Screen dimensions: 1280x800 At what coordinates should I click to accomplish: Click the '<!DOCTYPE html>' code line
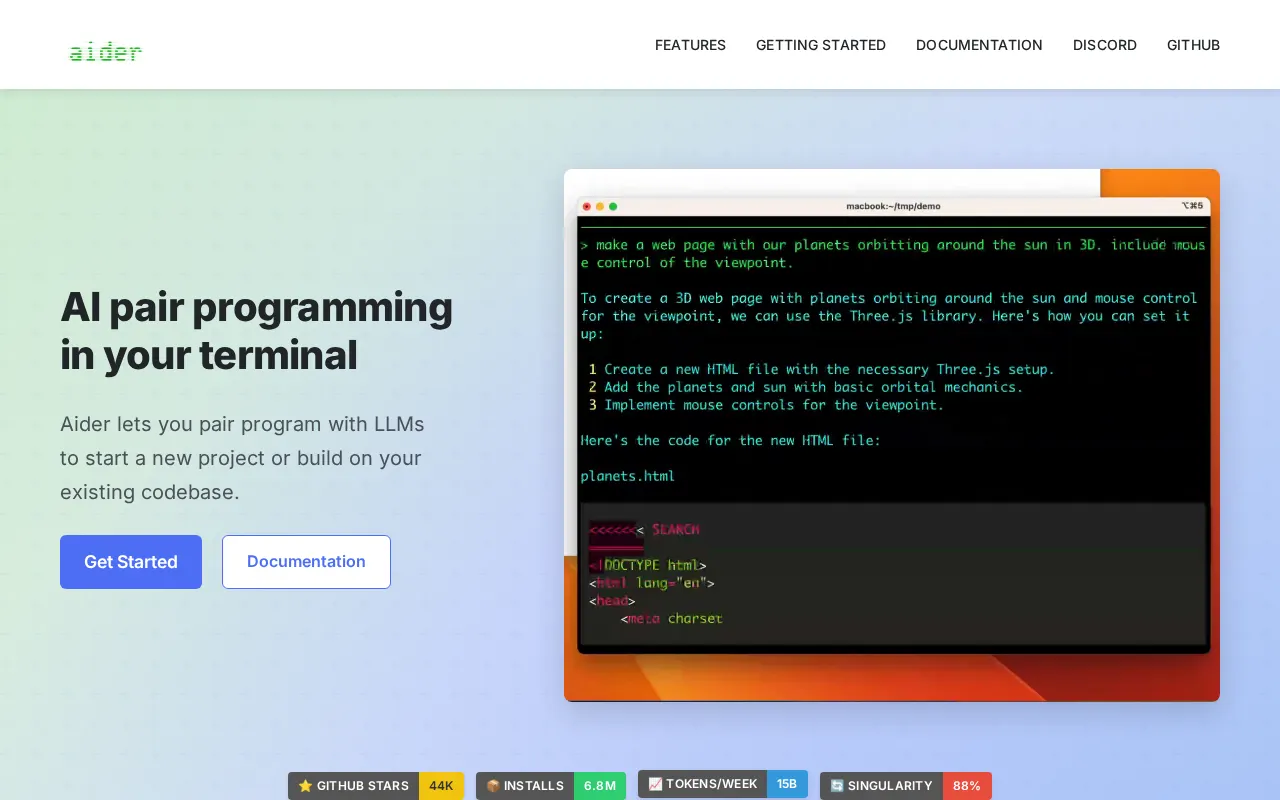point(648,565)
